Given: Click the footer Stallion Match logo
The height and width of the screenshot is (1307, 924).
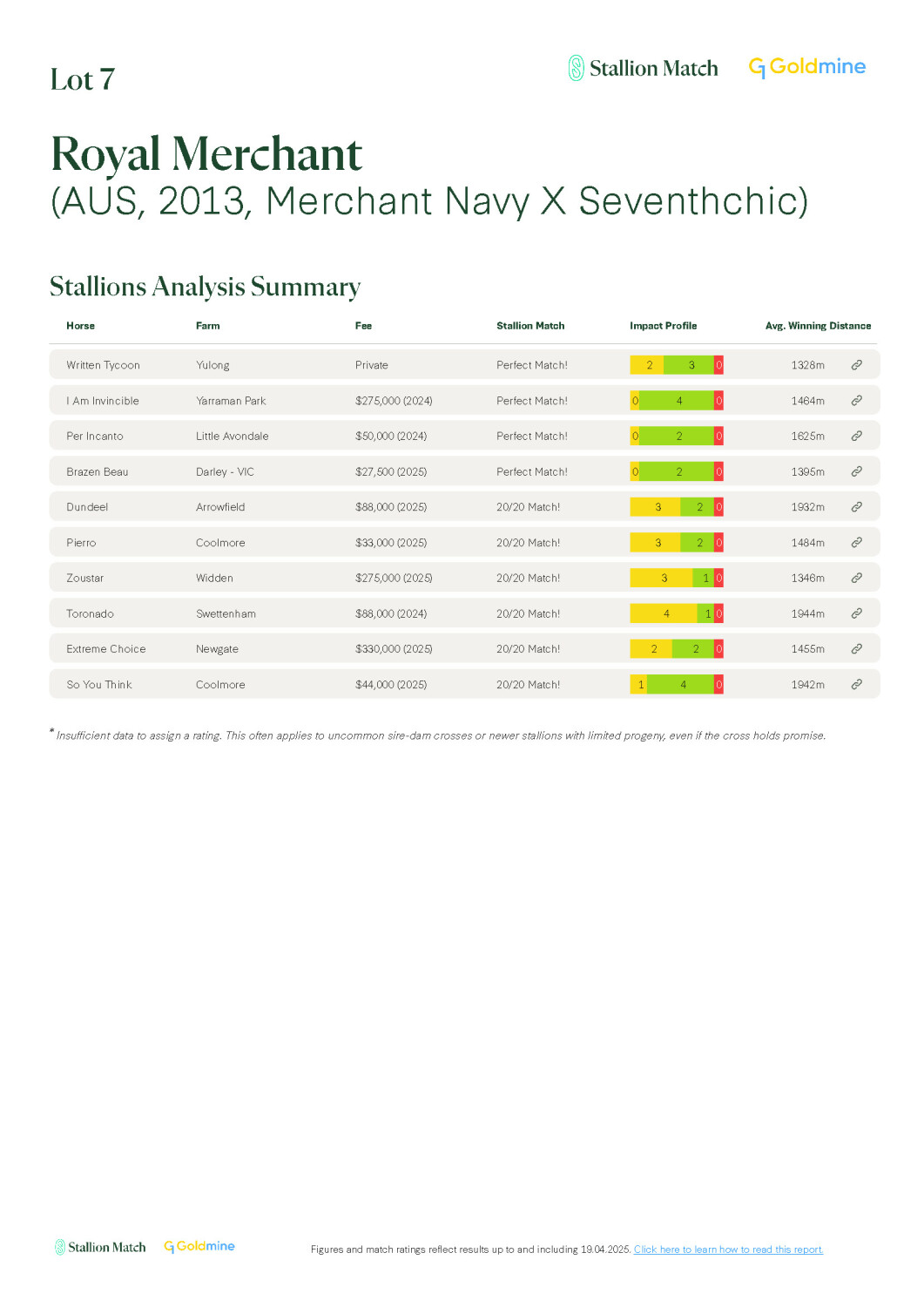Looking at the screenshot, I should tap(100, 1247).
